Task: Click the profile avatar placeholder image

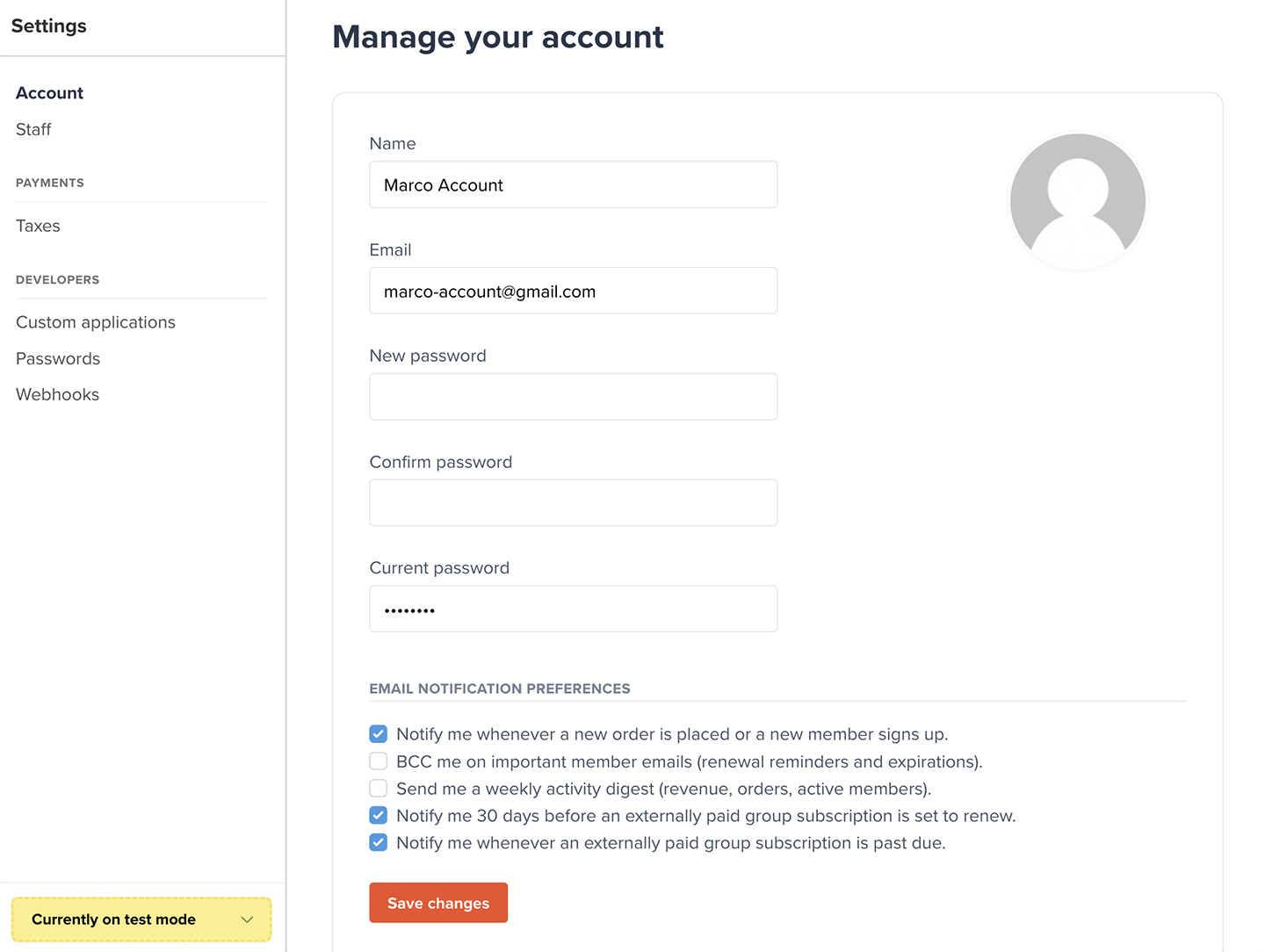Action: click(x=1078, y=201)
